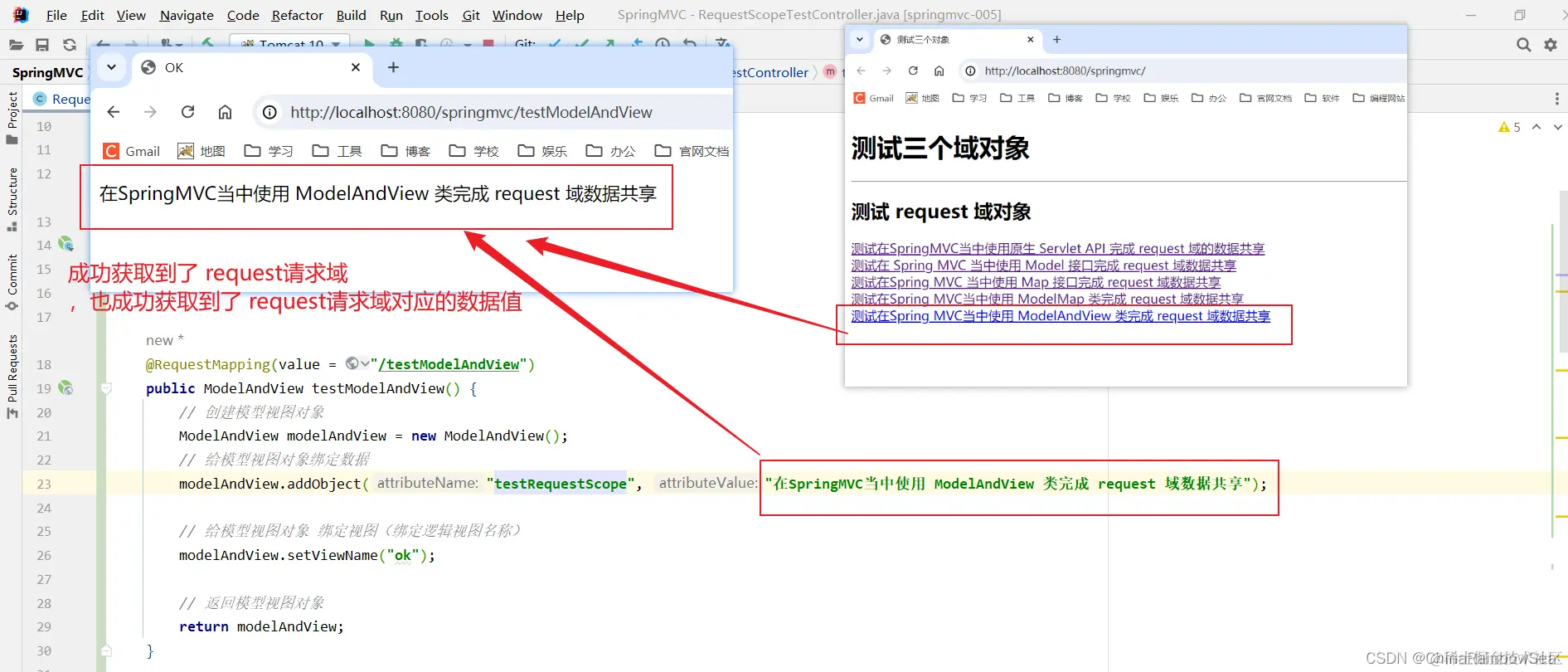Open the Git menu
Viewport: 1568px width, 672px height.
(471, 15)
